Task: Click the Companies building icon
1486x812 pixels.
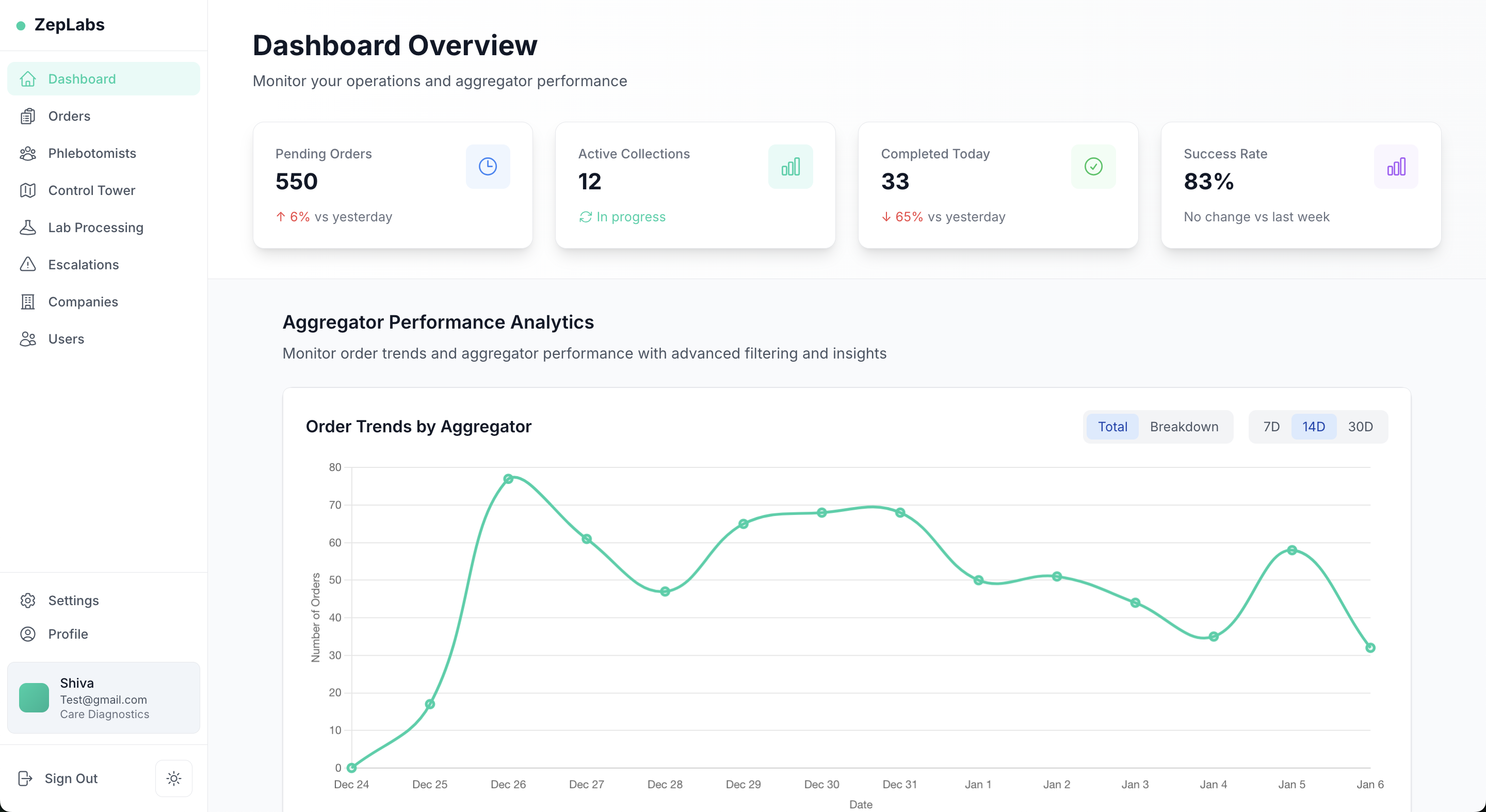Action: click(x=28, y=302)
